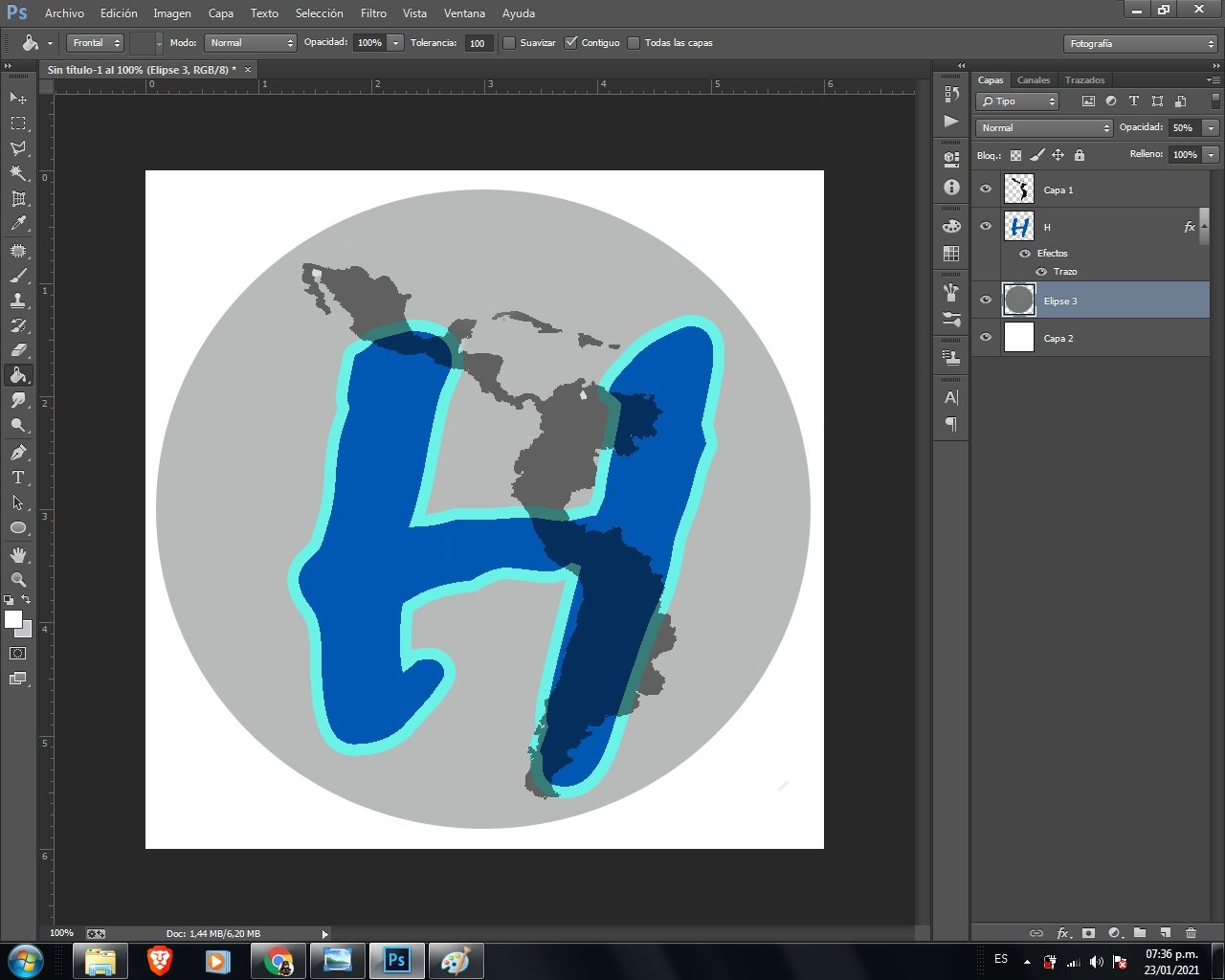Select the Pen tool
1225x980 pixels.
pos(18,452)
